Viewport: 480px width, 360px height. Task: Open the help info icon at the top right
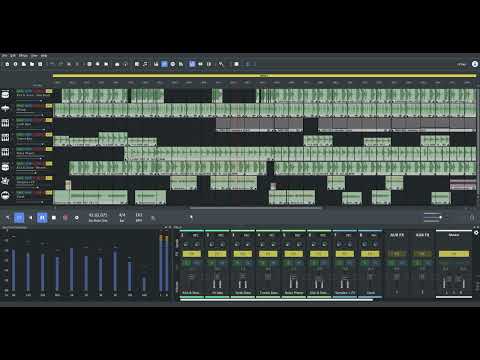pyautogui.click(x=475, y=64)
